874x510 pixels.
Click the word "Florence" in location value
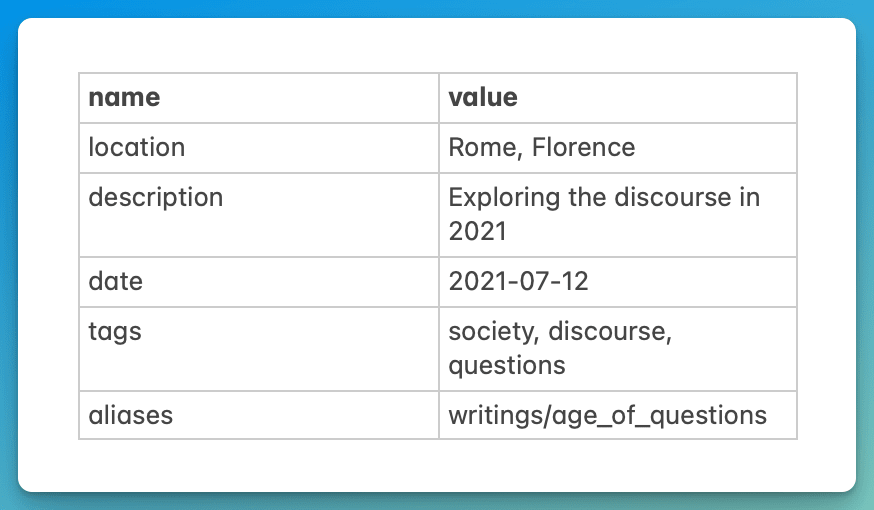[x=583, y=148]
